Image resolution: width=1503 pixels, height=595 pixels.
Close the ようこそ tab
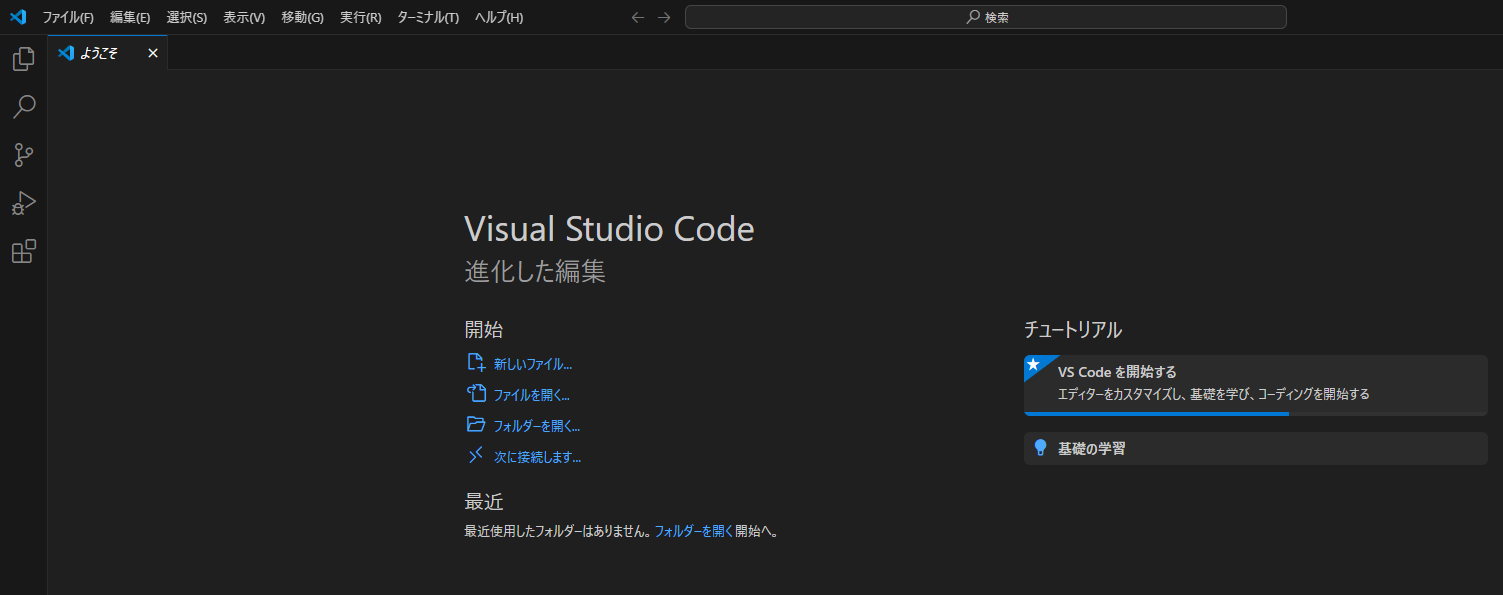tap(152, 52)
